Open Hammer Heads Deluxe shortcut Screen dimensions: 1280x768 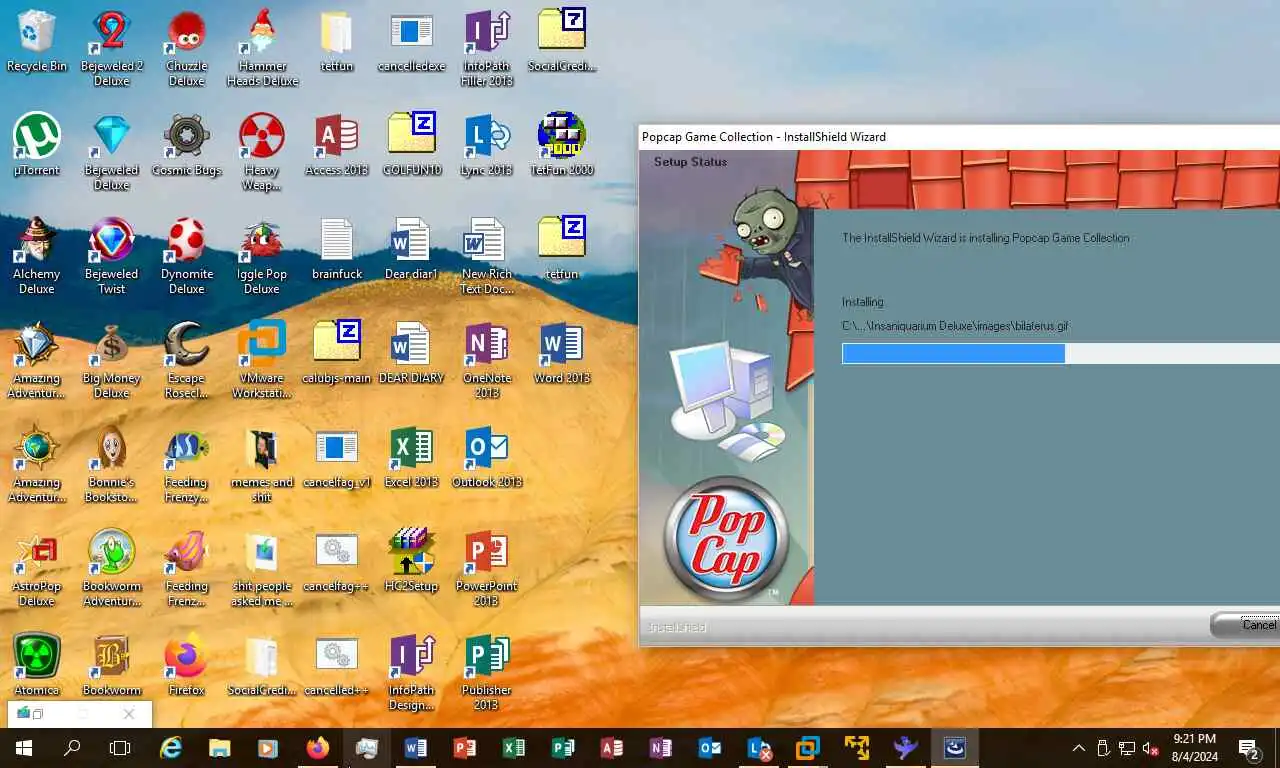coord(262,48)
